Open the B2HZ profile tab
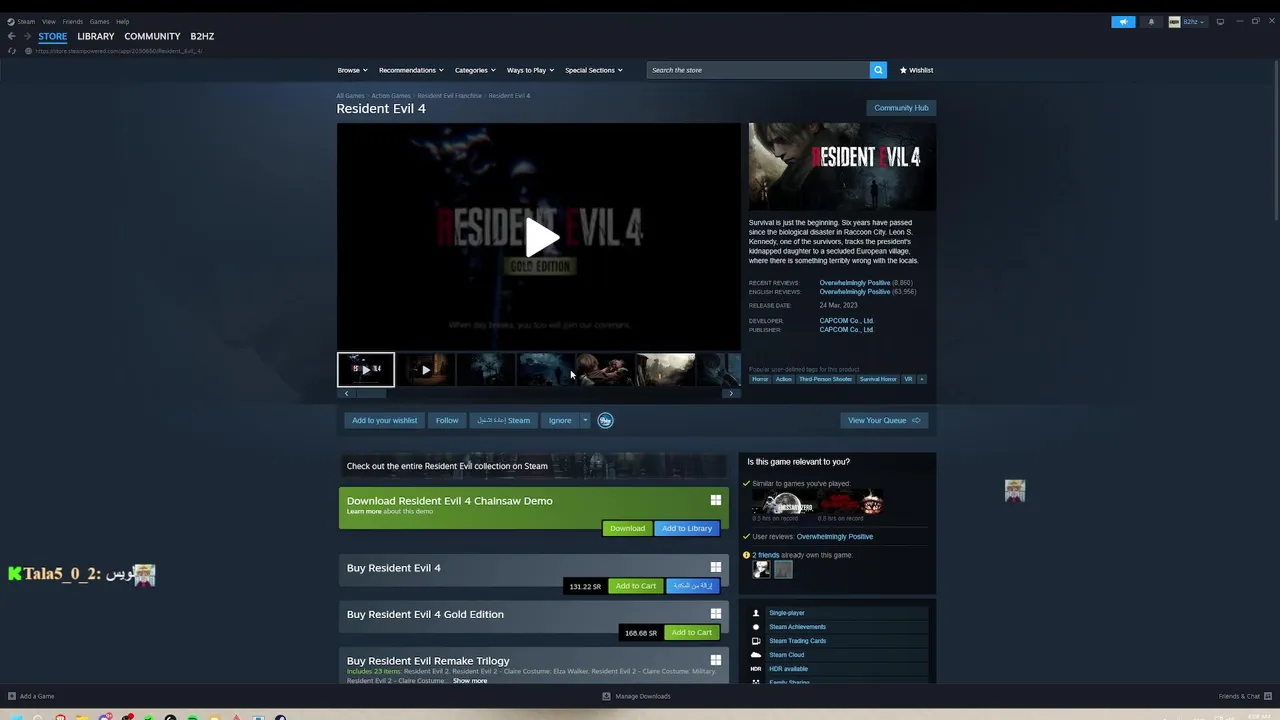Image resolution: width=1280 pixels, height=720 pixels. coord(202,36)
